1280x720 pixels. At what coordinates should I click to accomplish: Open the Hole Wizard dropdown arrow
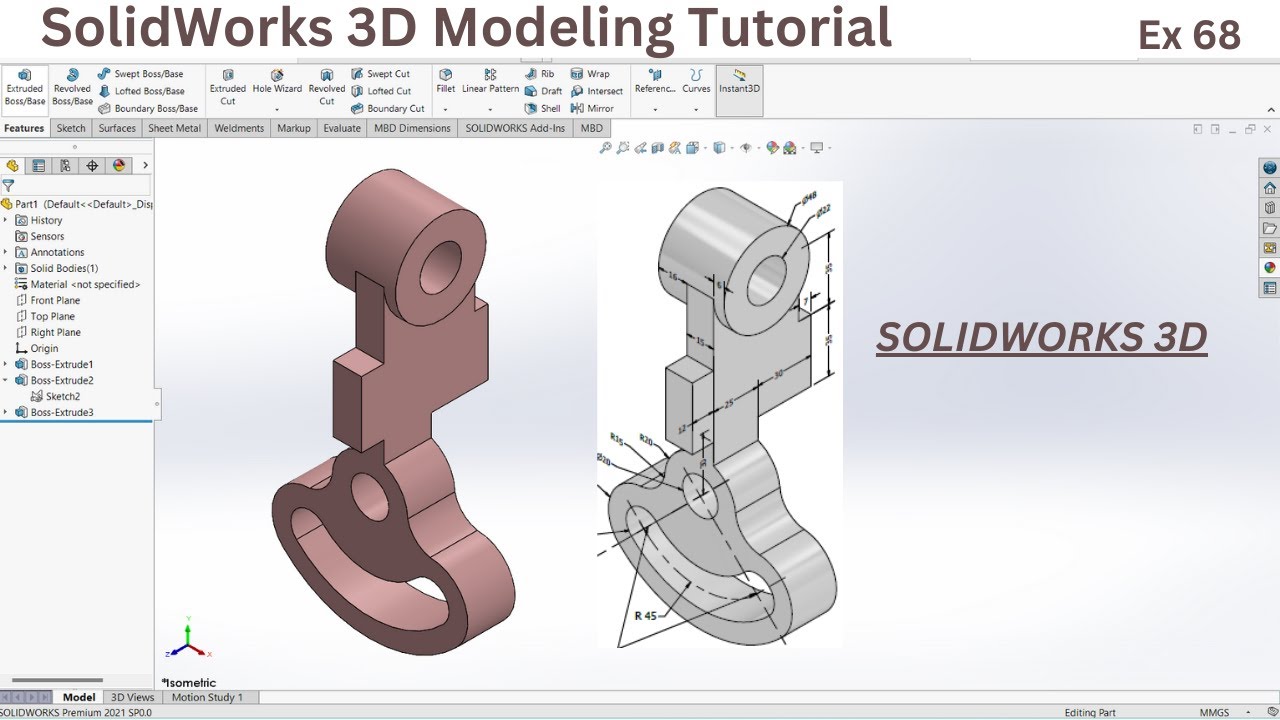tap(277, 108)
